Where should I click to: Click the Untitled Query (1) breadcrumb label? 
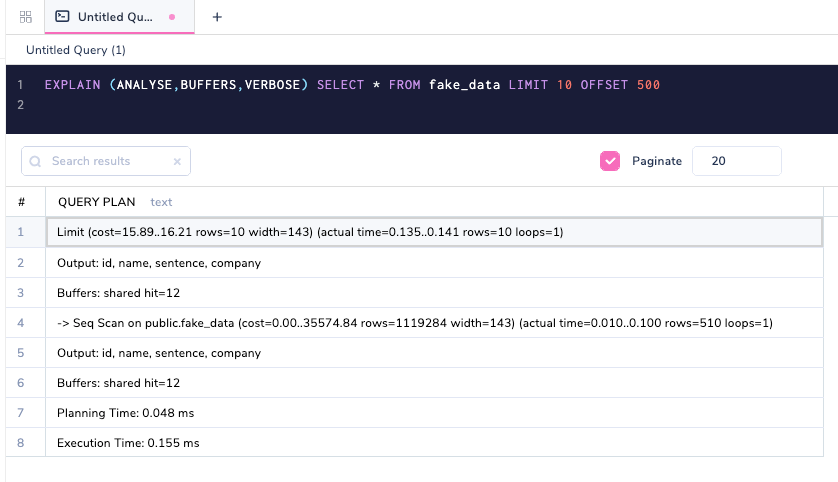(x=76, y=50)
